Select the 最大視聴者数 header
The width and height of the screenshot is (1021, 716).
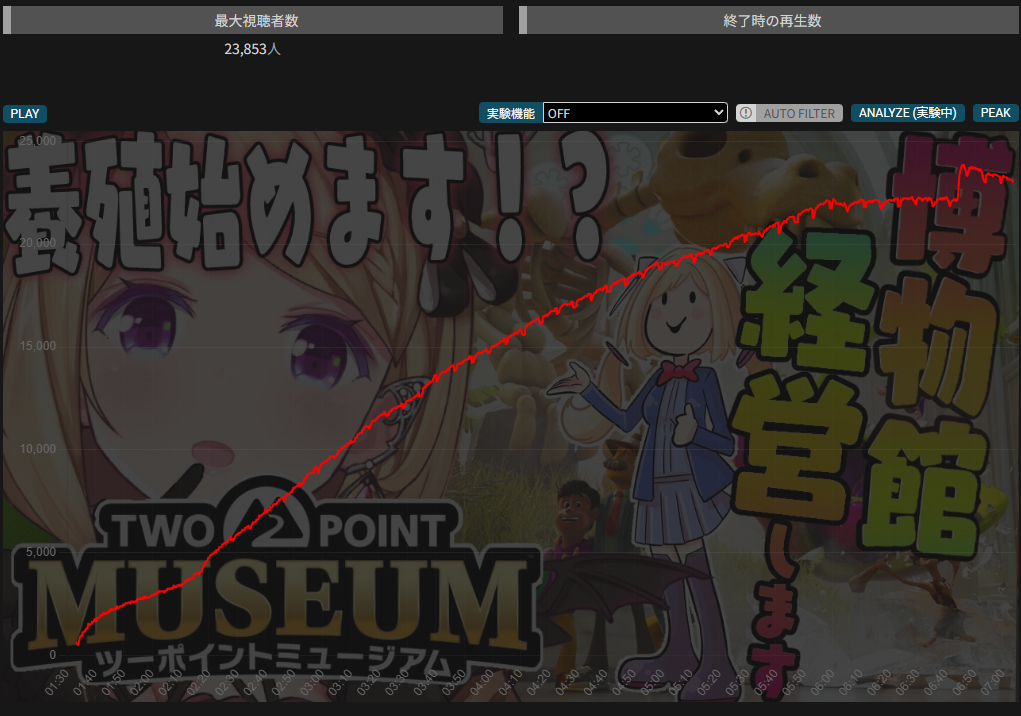pos(253,20)
